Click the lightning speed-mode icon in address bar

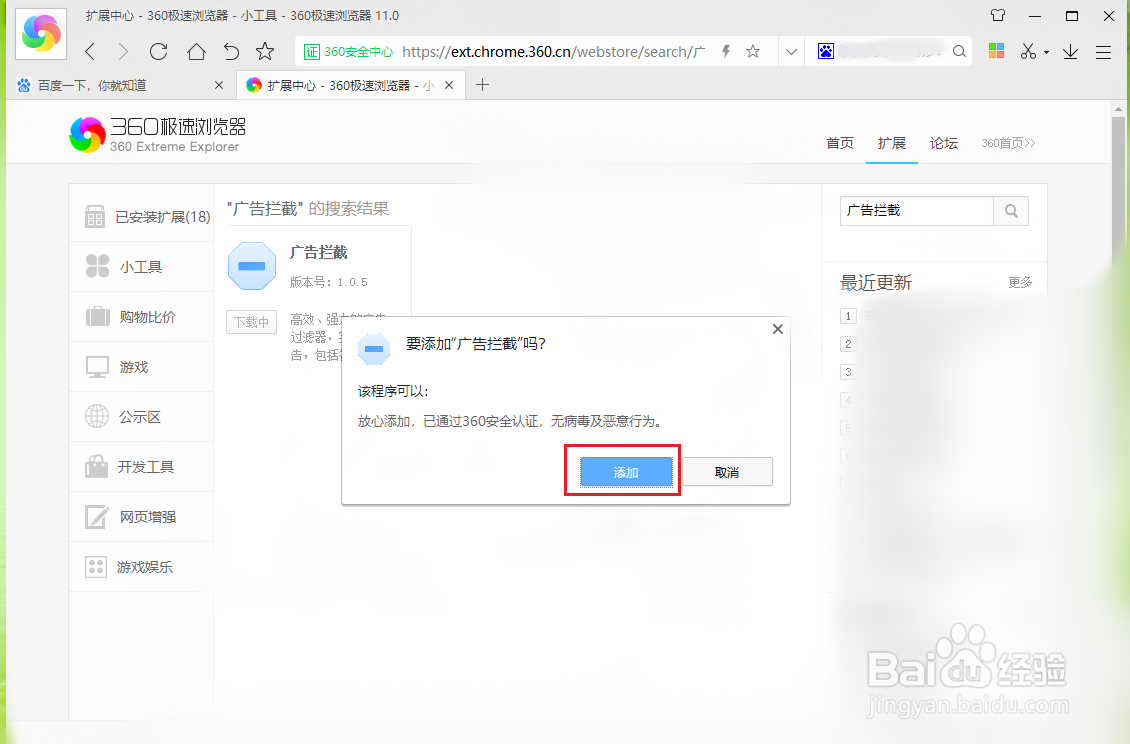[726, 51]
